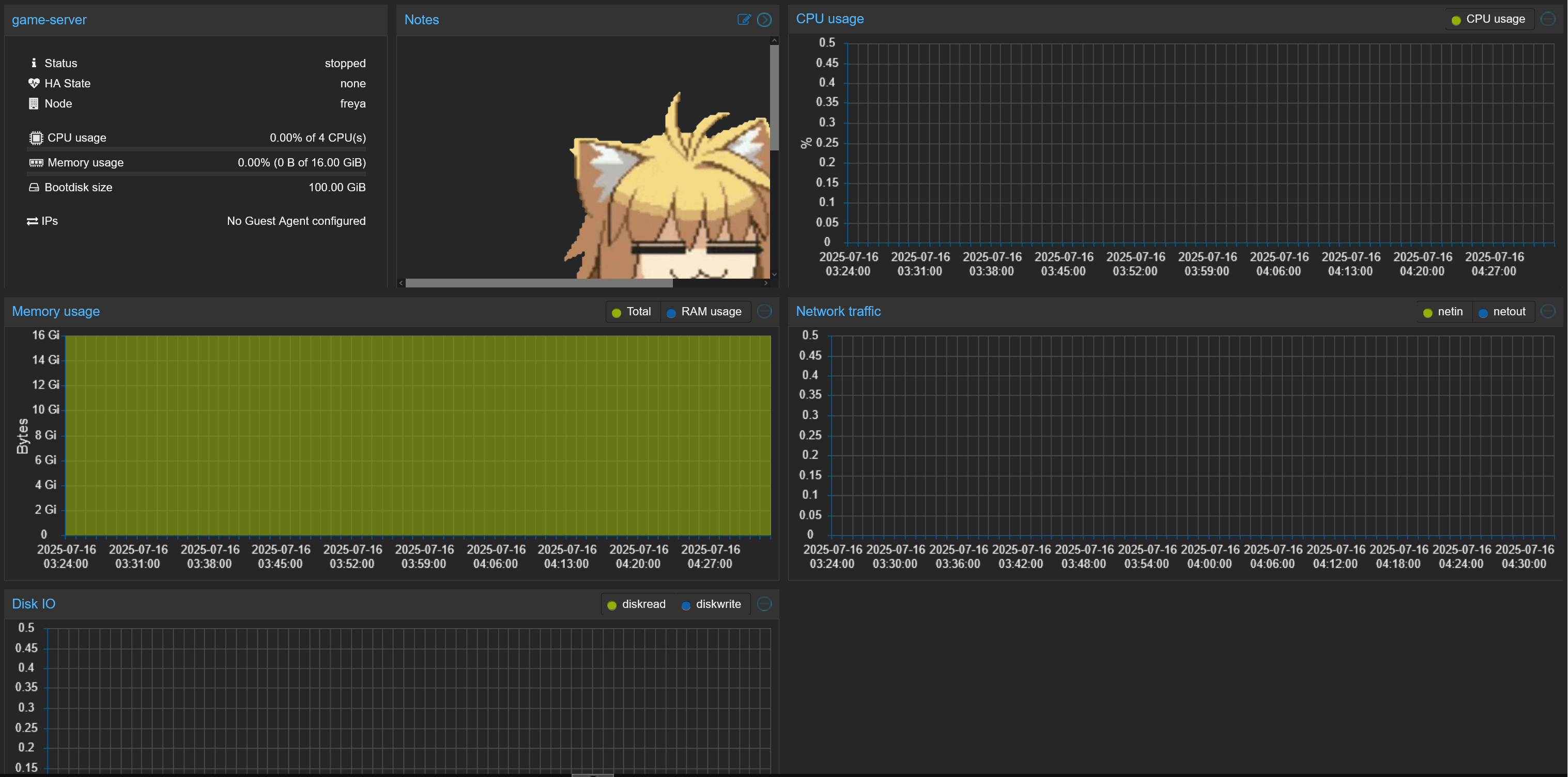Toggle the diskread series in Disk IO legend

pyautogui.click(x=637, y=604)
